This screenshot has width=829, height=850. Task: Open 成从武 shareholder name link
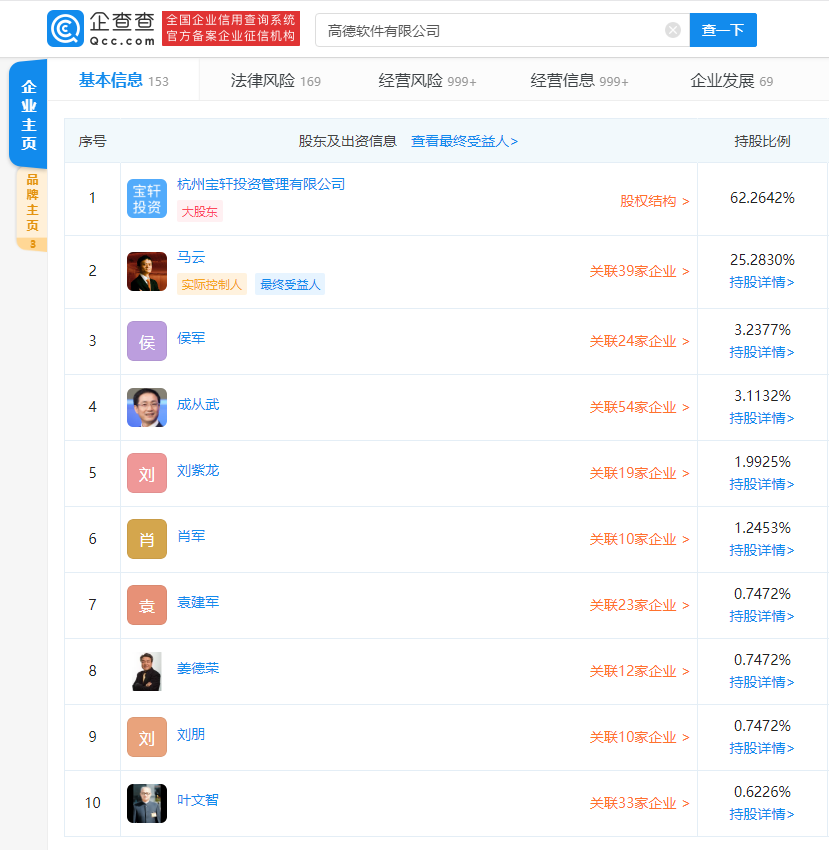198,404
